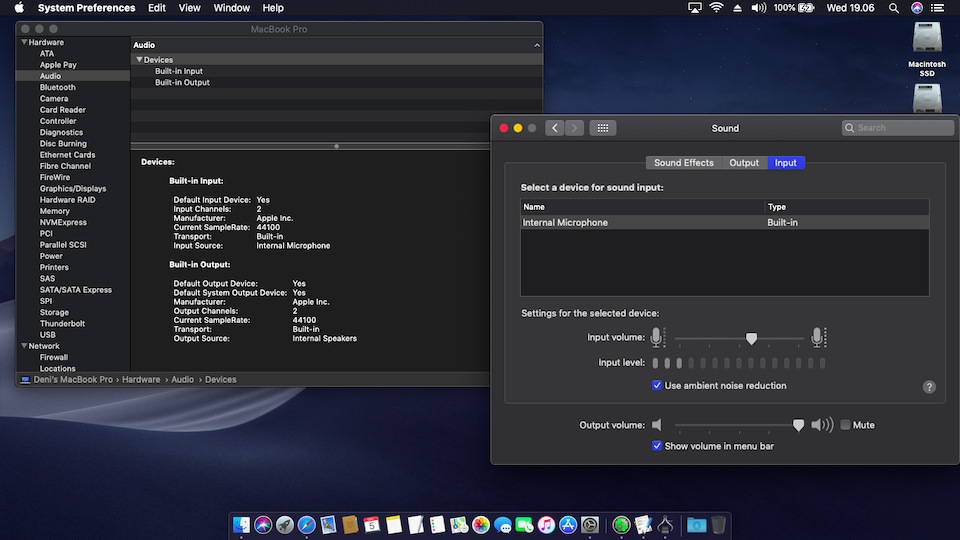
Task: Disable ambient noise reduction checkbox
Action: [657, 386]
